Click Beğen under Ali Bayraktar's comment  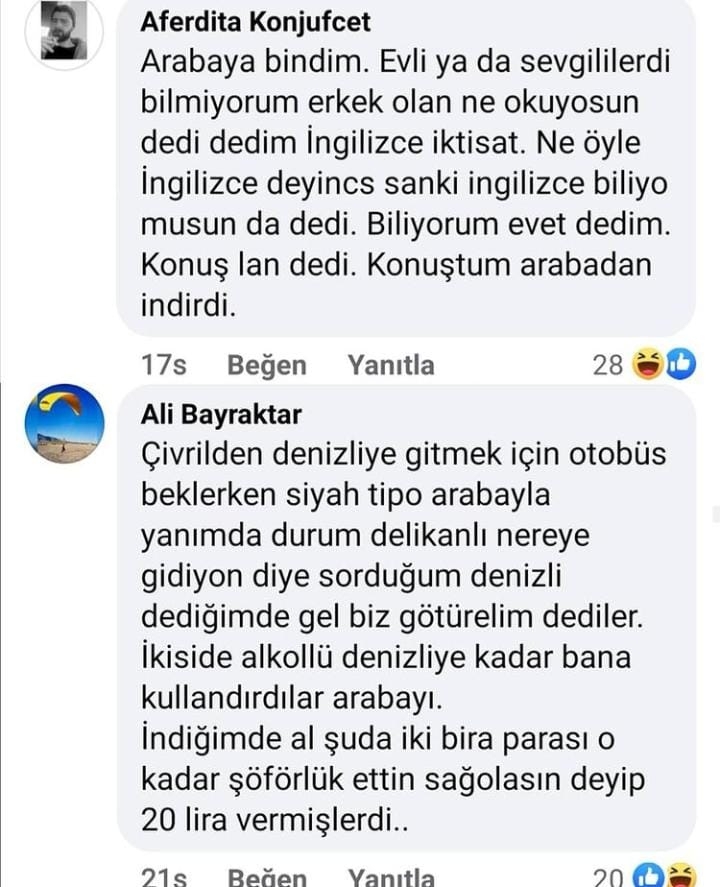266,877
